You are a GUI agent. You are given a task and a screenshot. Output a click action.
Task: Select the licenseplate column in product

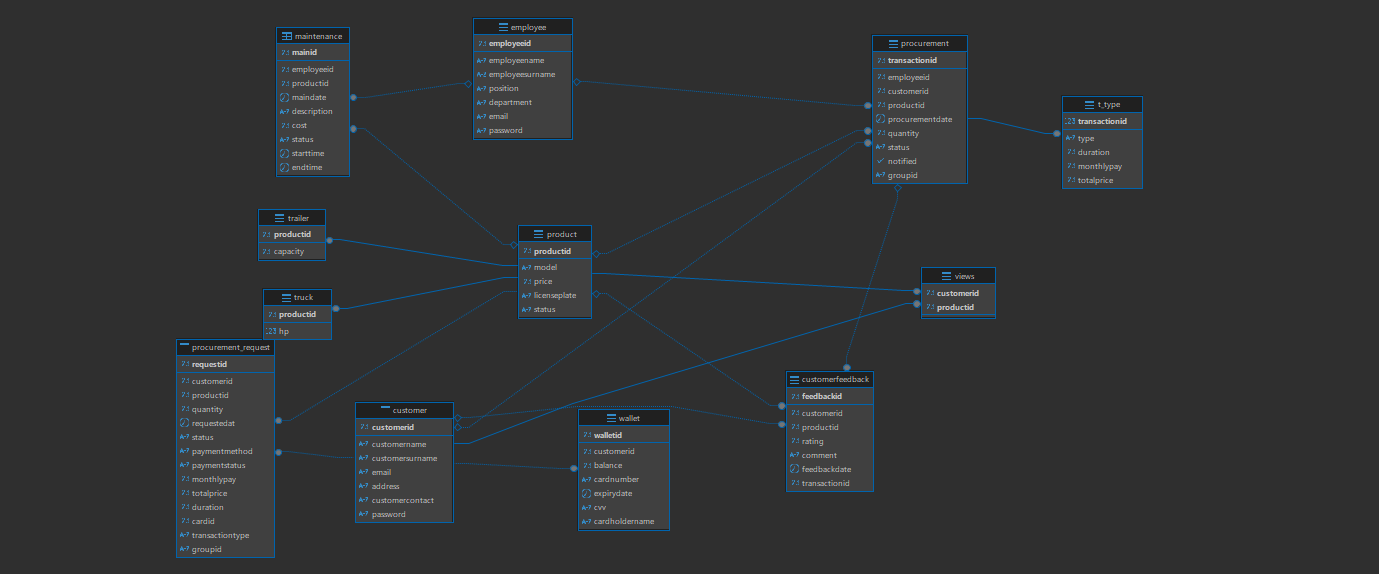click(x=558, y=295)
